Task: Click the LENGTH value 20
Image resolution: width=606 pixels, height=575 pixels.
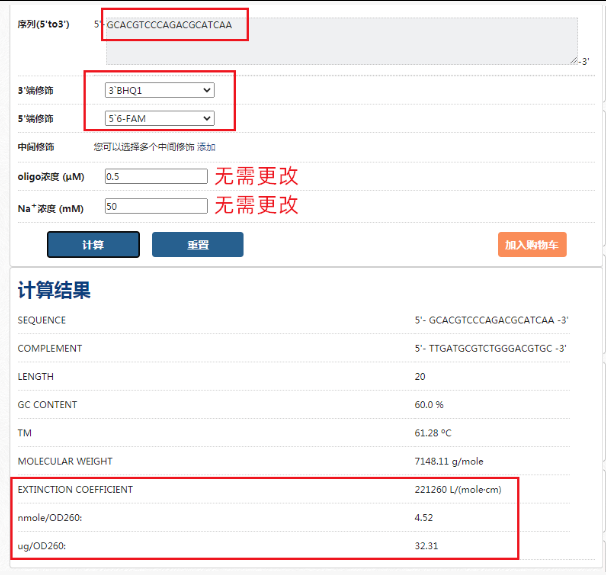Action: pyautogui.click(x=421, y=377)
